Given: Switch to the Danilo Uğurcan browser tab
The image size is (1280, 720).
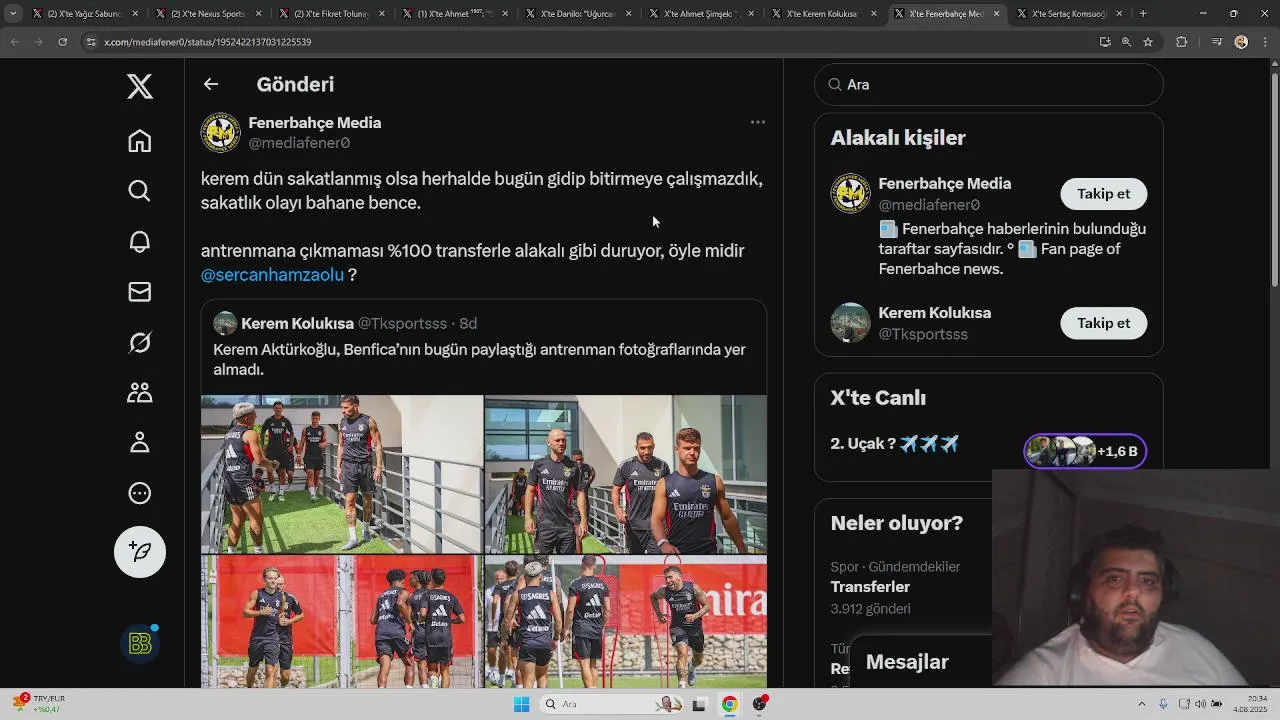Looking at the screenshot, I should pos(578,14).
